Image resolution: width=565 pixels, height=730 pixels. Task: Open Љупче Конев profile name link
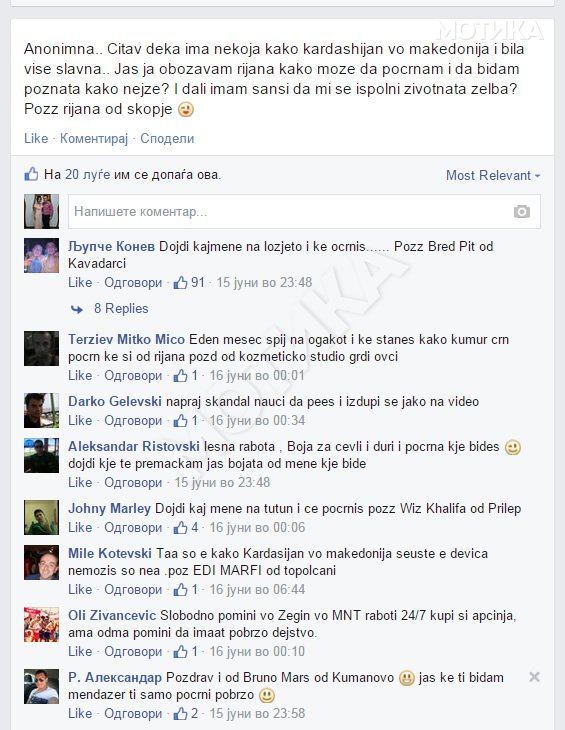click(x=111, y=246)
